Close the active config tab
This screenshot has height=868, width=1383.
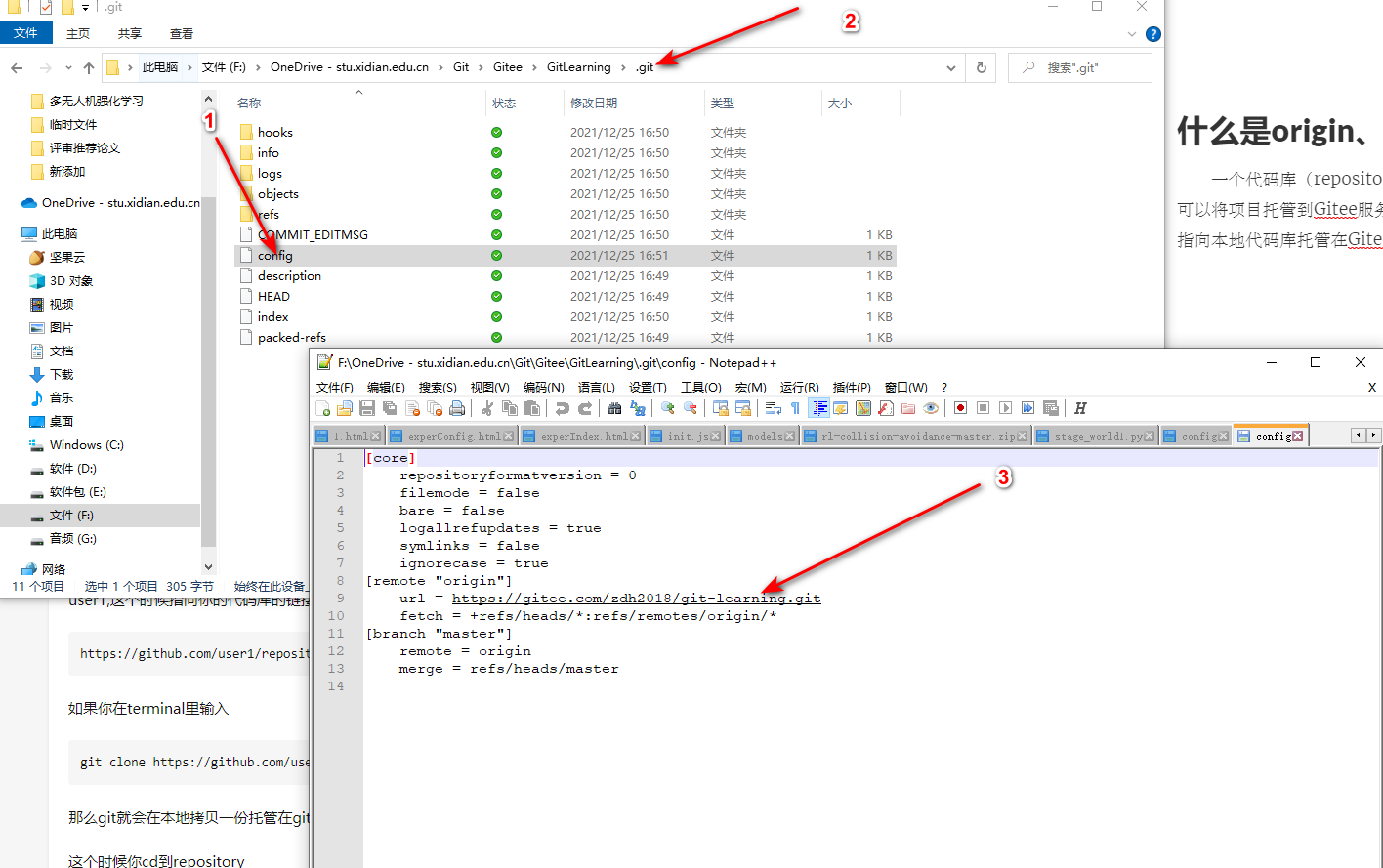(1297, 436)
